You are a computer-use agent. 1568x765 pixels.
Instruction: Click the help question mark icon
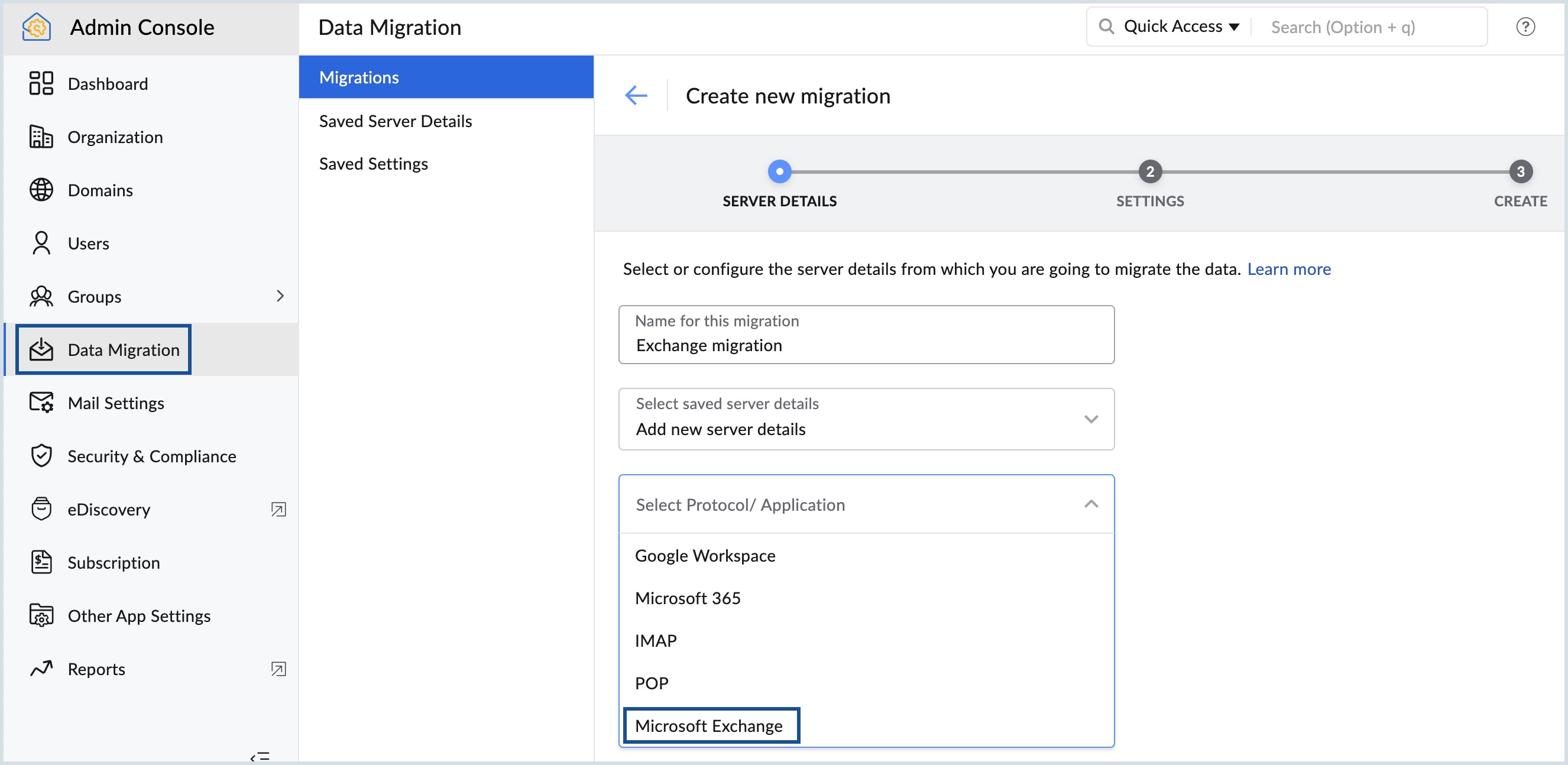1525,27
